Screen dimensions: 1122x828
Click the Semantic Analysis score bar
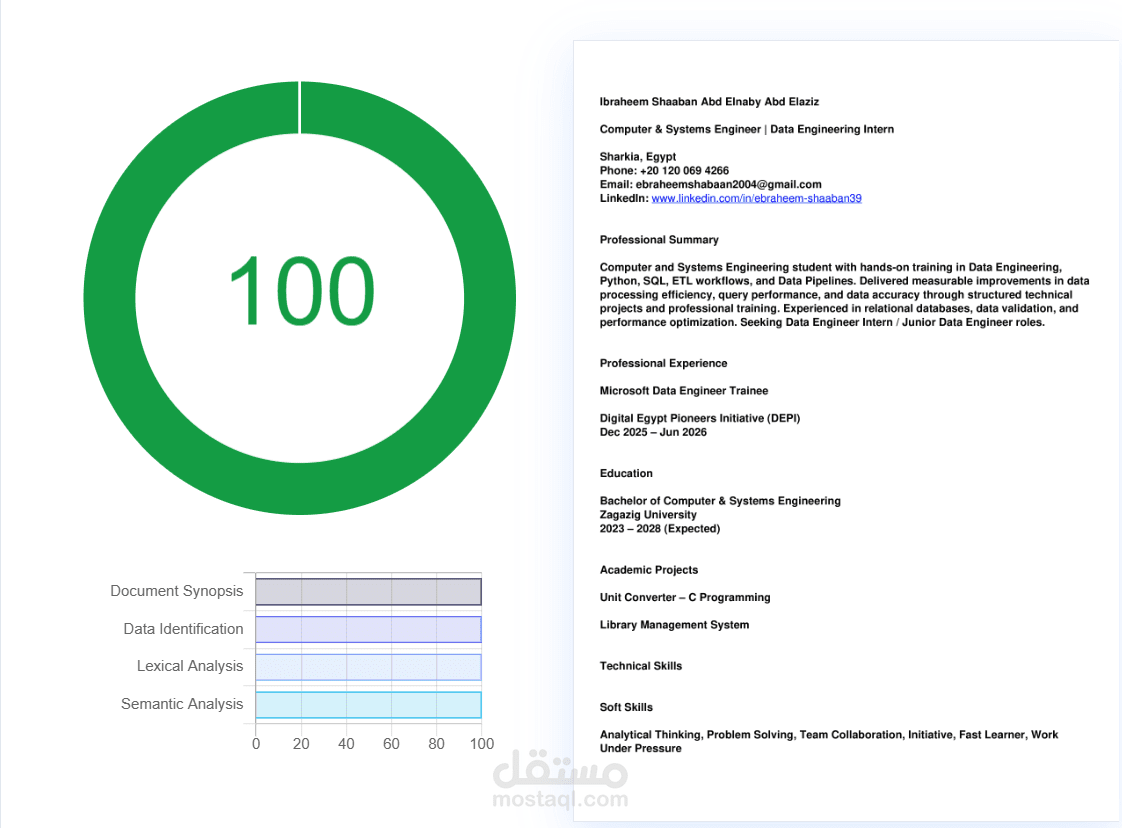(x=369, y=704)
